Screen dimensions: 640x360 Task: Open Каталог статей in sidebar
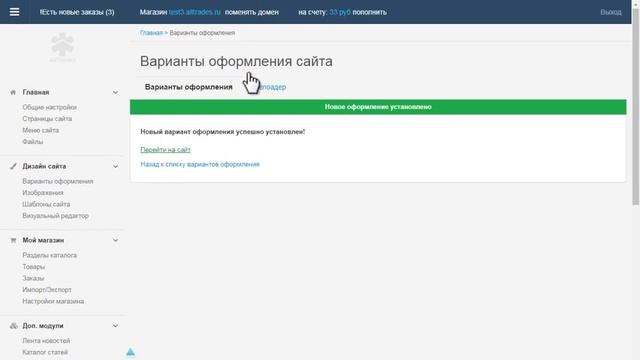pyautogui.click(x=45, y=352)
